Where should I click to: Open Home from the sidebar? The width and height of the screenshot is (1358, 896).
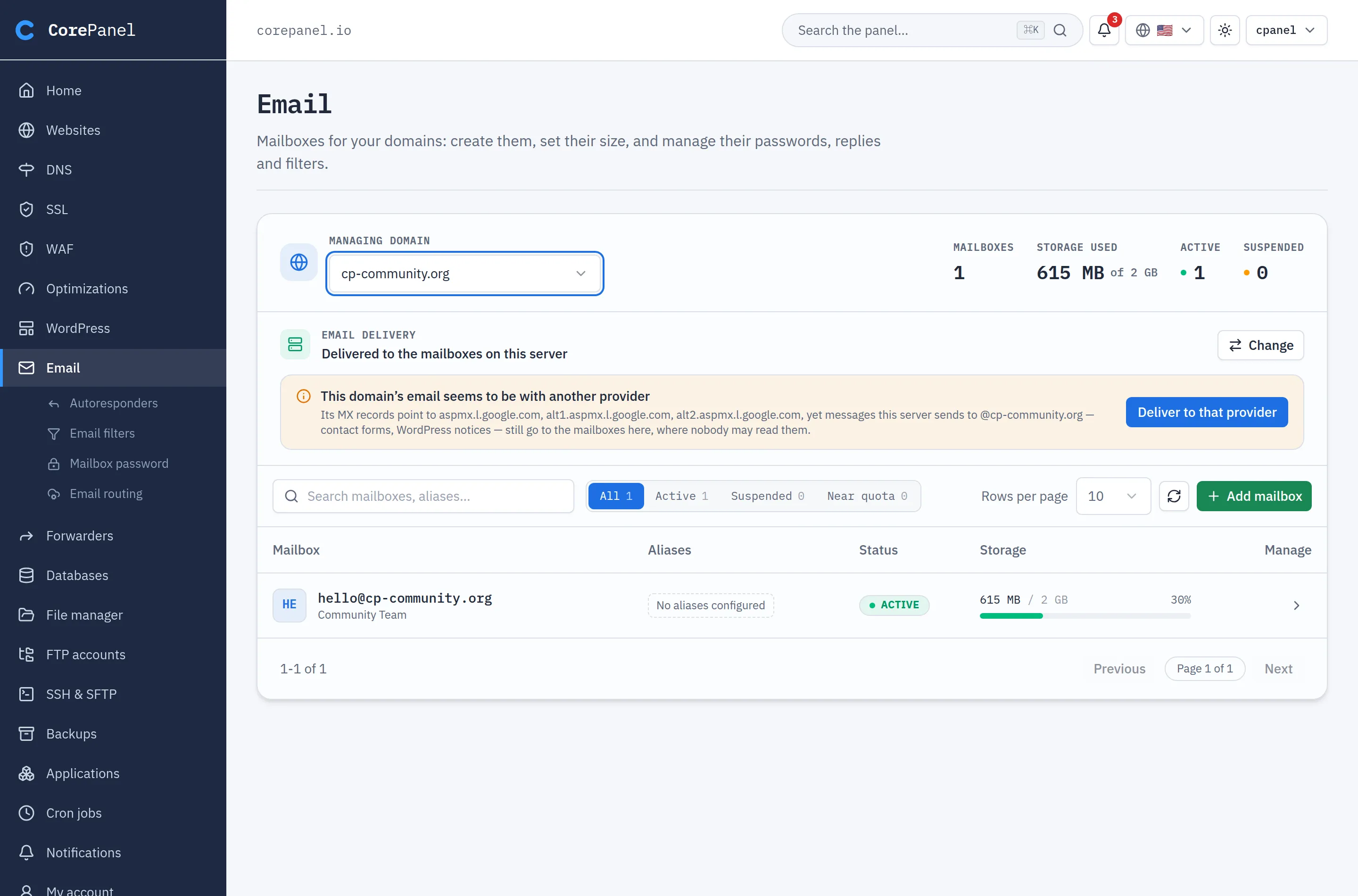coord(113,90)
